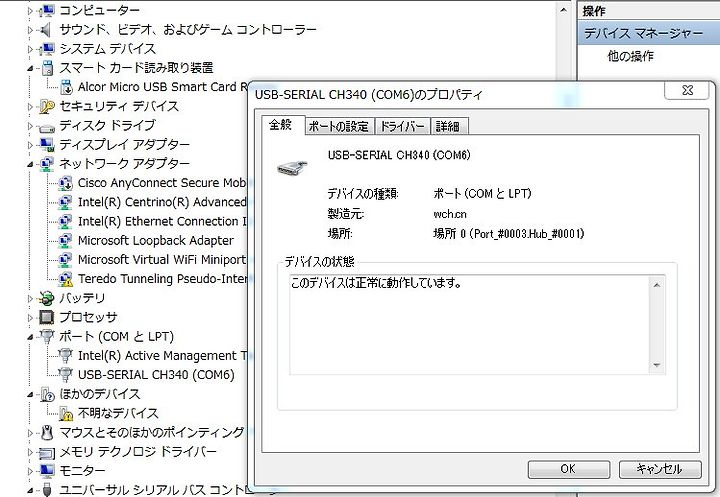Expand the ディスク ドライブ node
This screenshot has height=497, width=720.
pos(31,126)
